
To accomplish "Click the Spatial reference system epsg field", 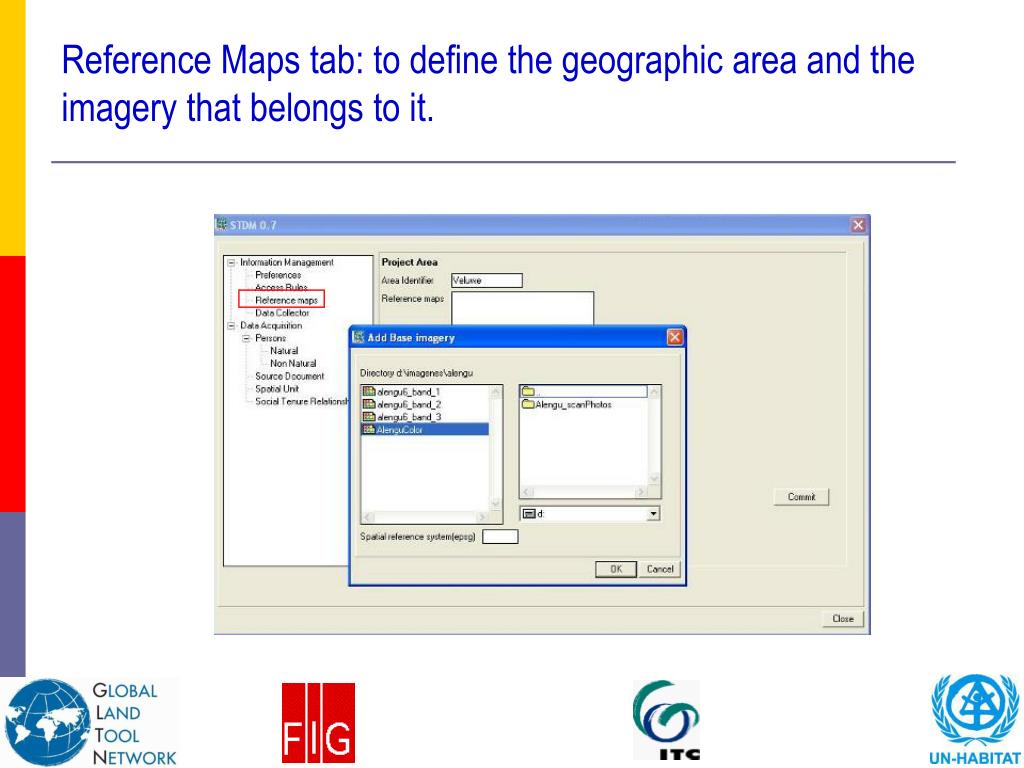I will 500,537.
